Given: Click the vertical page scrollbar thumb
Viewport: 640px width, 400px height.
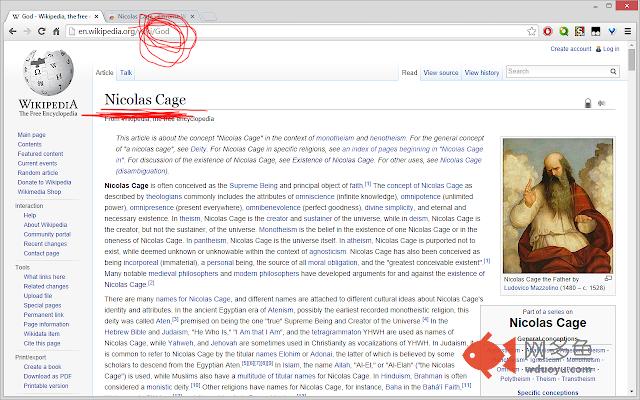Looking at the screenshot, I should pyautogui.click(x=632, y=60).
